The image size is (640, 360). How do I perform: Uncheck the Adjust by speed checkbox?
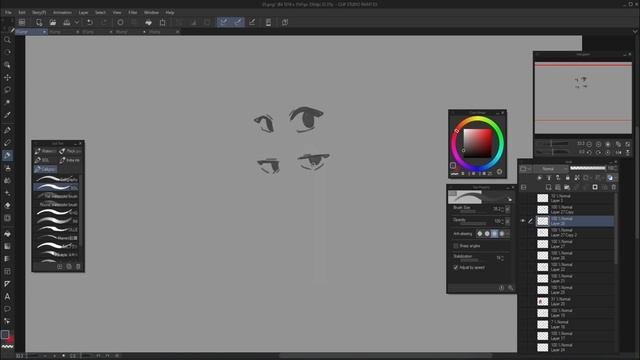pos(456,267)
